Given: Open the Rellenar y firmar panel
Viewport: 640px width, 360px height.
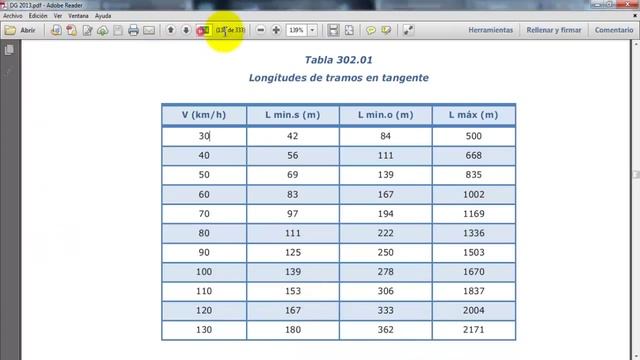Looking at the screenshot, I should (554, 30).
